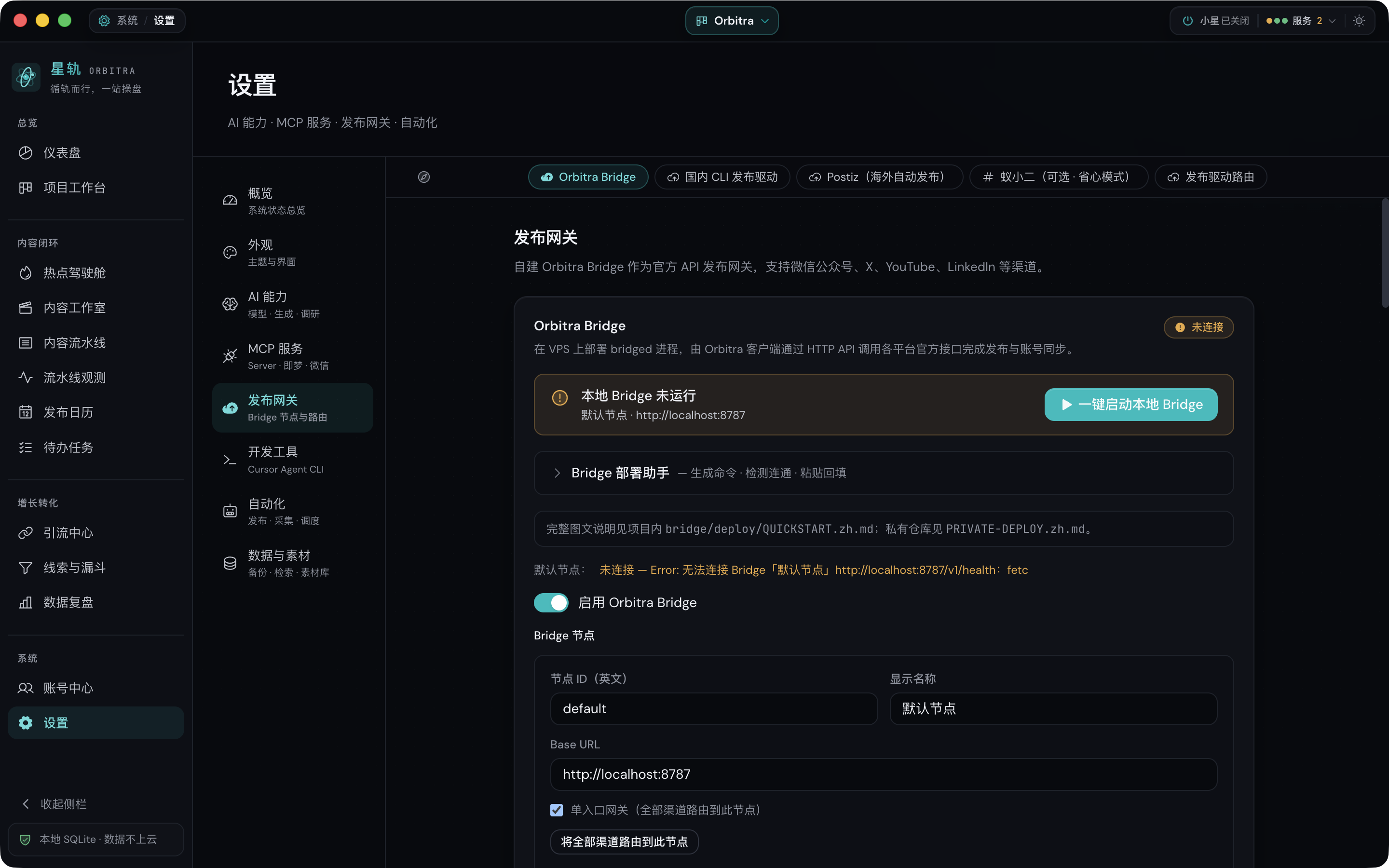This screenshot has width=1389, height=868.
Task: Click the 概览 gauge icon
Action: point(230,200)
